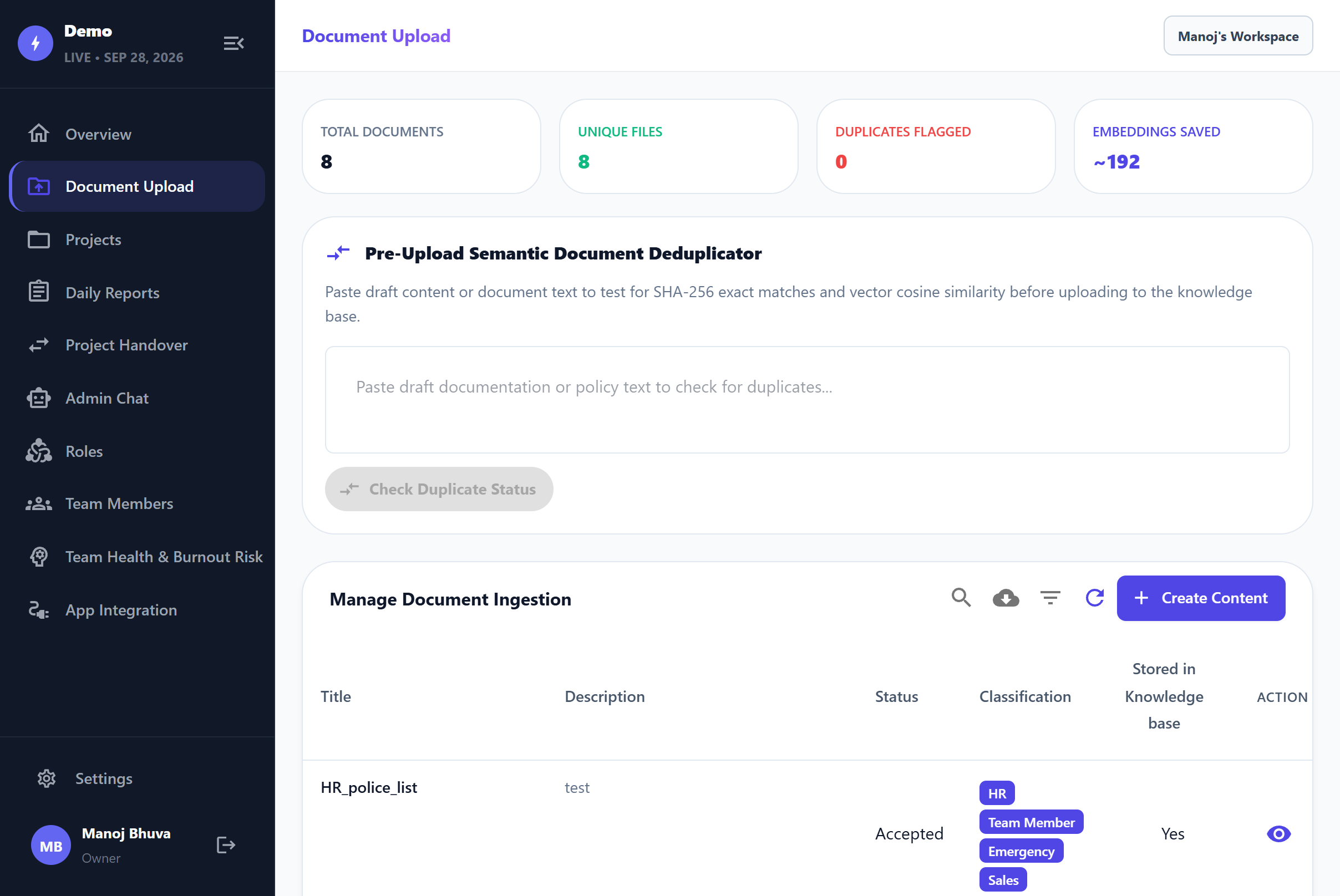Click the cloud download icon

[1006, 598]
